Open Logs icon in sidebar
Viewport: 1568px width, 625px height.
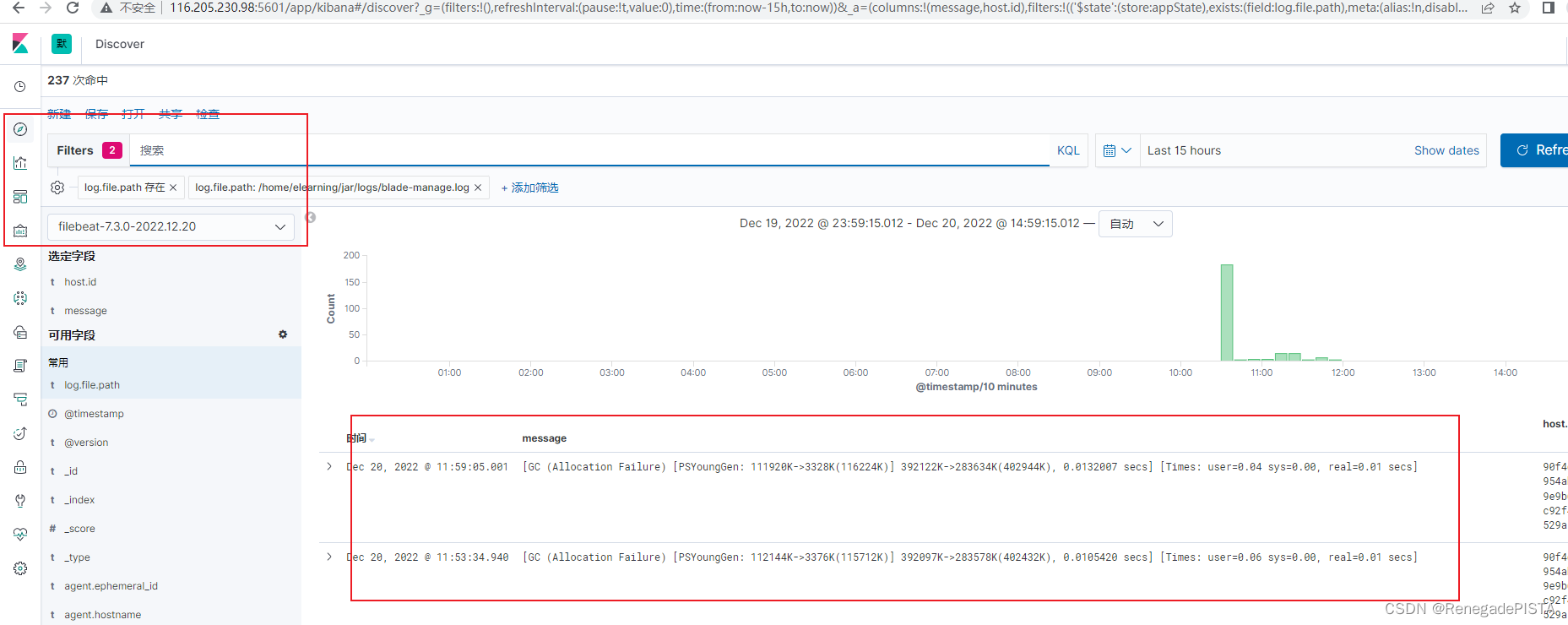(x=20, y=366)
